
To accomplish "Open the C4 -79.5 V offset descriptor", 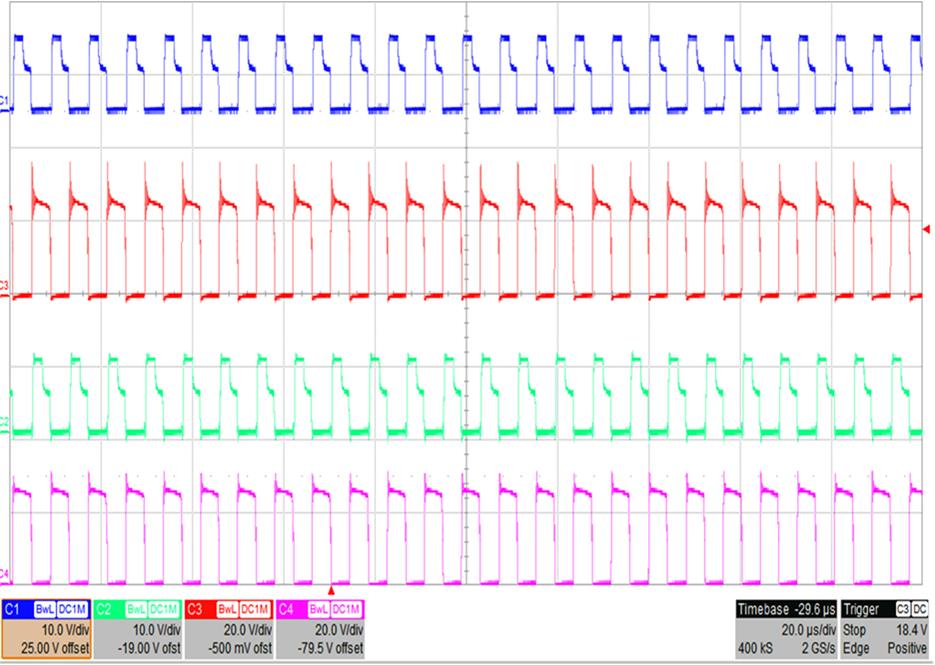I will (320, 630).
